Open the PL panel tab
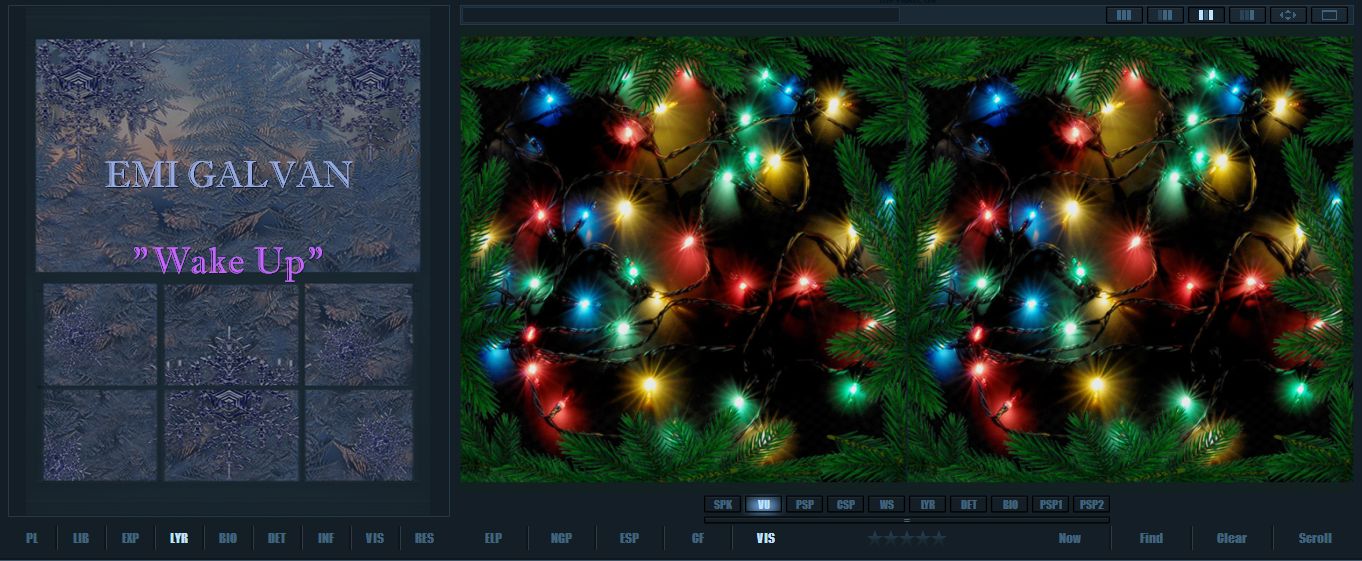 point(32,538)
